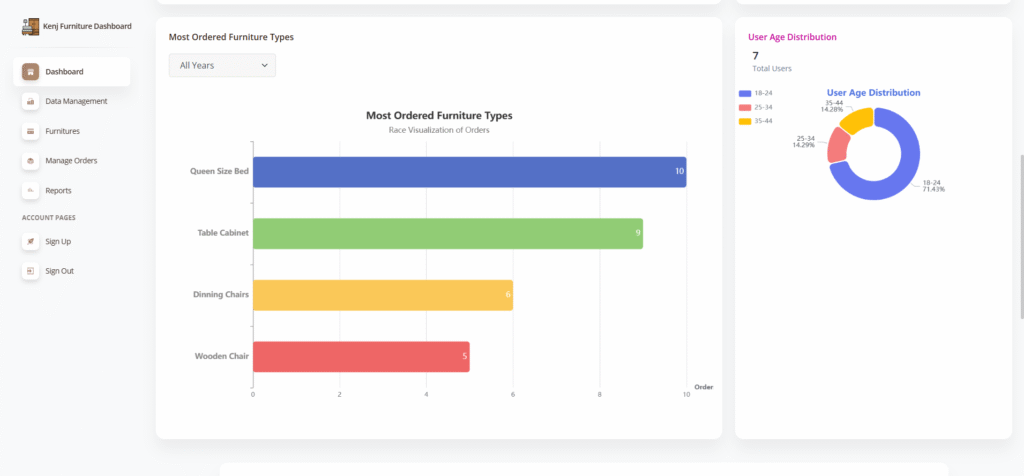Screen dimensions: 1024x476
Task: Open the Data Management menu item
Action: 76,101
